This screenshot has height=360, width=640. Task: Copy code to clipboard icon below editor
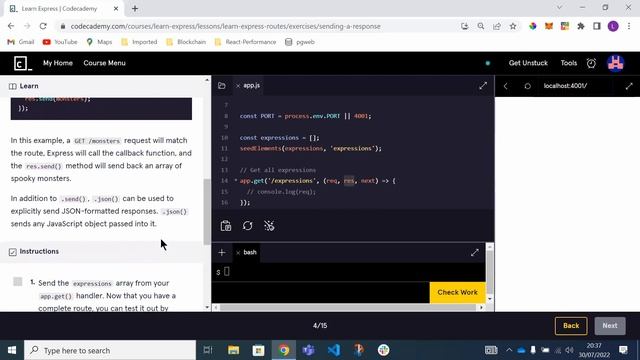pyautogui.click(x=226, y=226)
